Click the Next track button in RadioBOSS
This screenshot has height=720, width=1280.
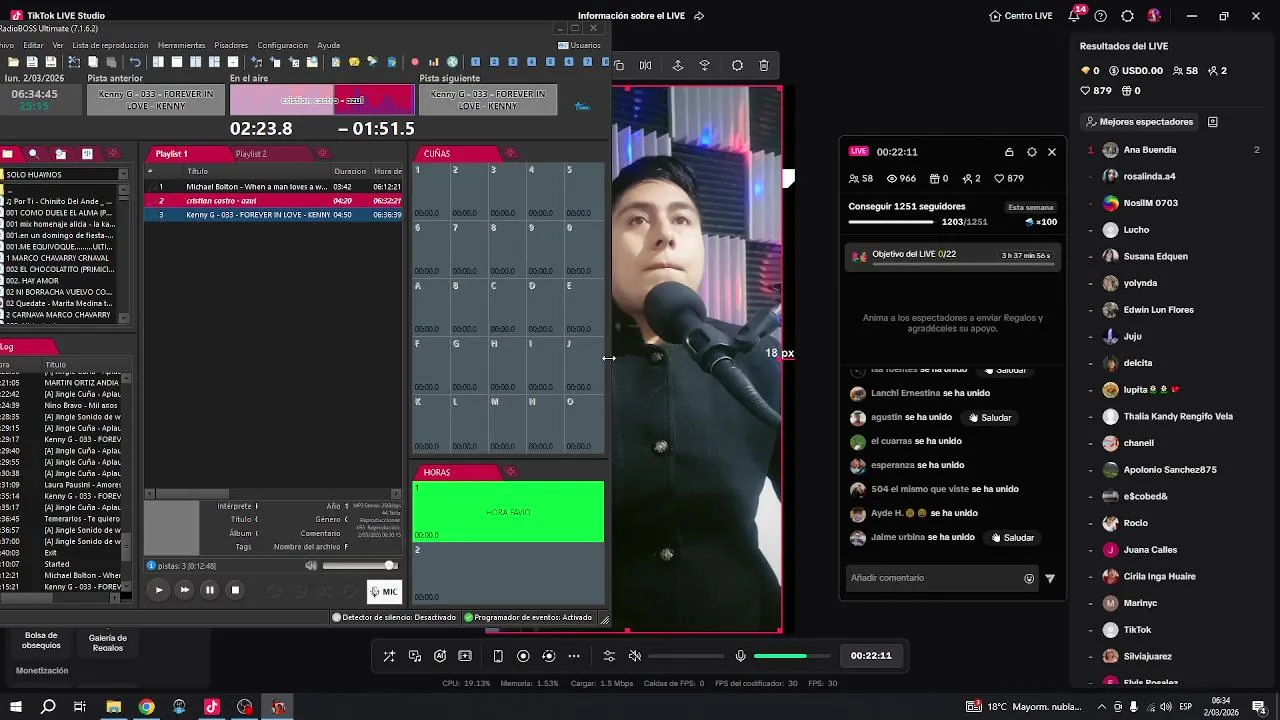point(184,590)
